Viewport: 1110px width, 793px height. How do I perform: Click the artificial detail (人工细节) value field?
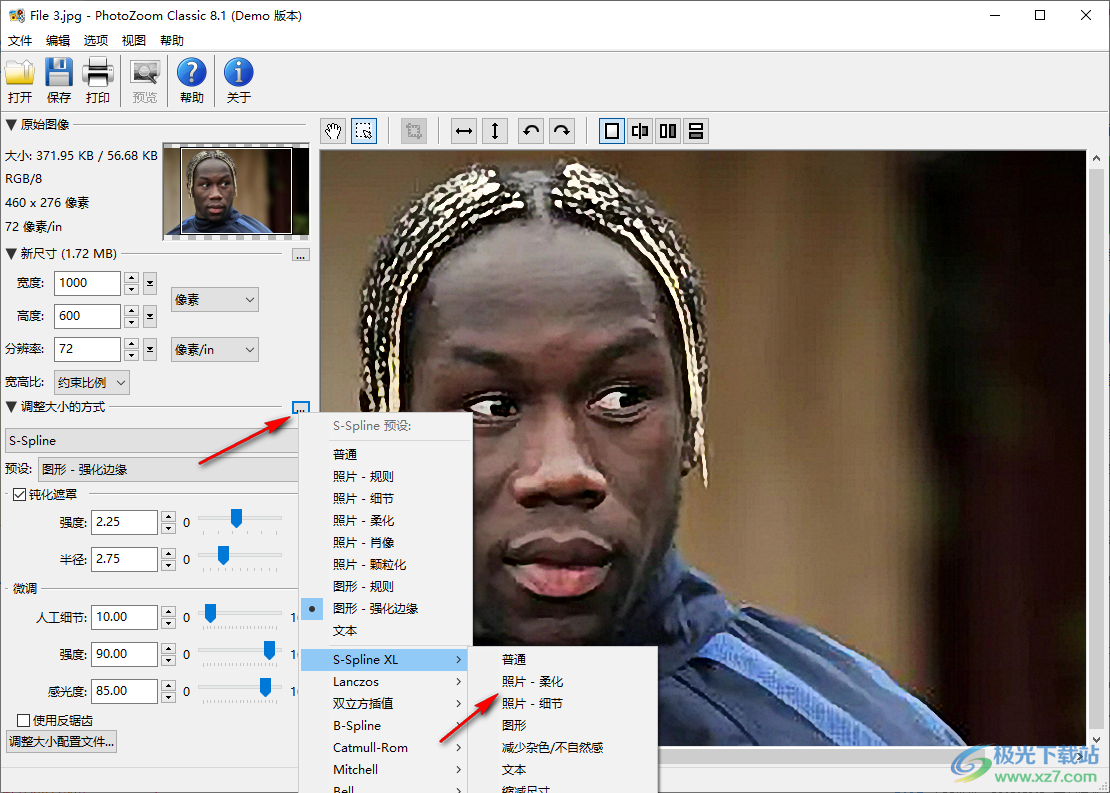[124, 617]
